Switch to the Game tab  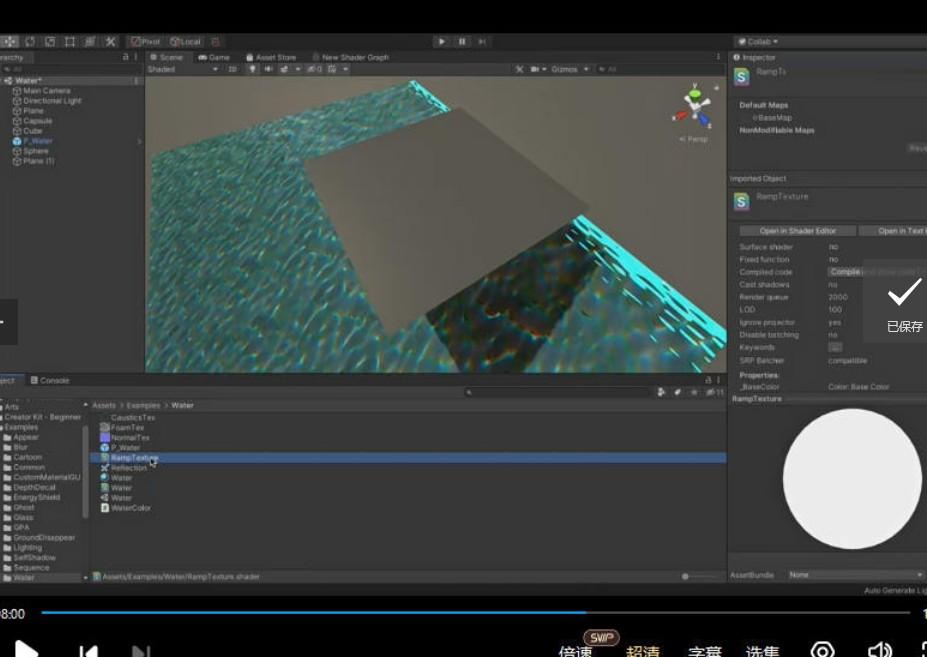point(214,58)
